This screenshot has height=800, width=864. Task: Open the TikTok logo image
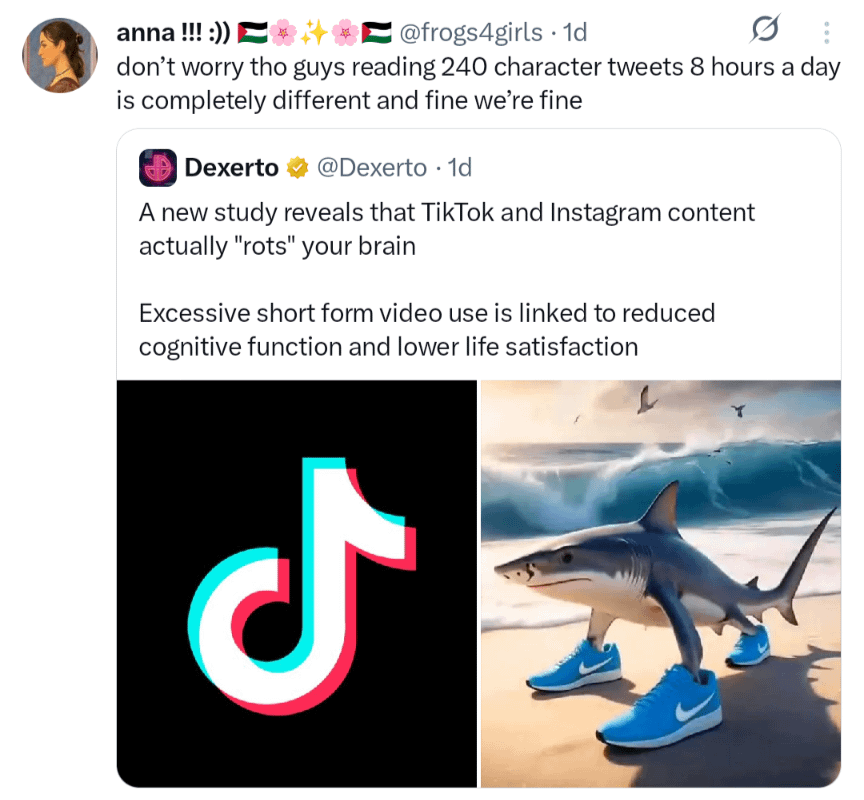[297, 583]
